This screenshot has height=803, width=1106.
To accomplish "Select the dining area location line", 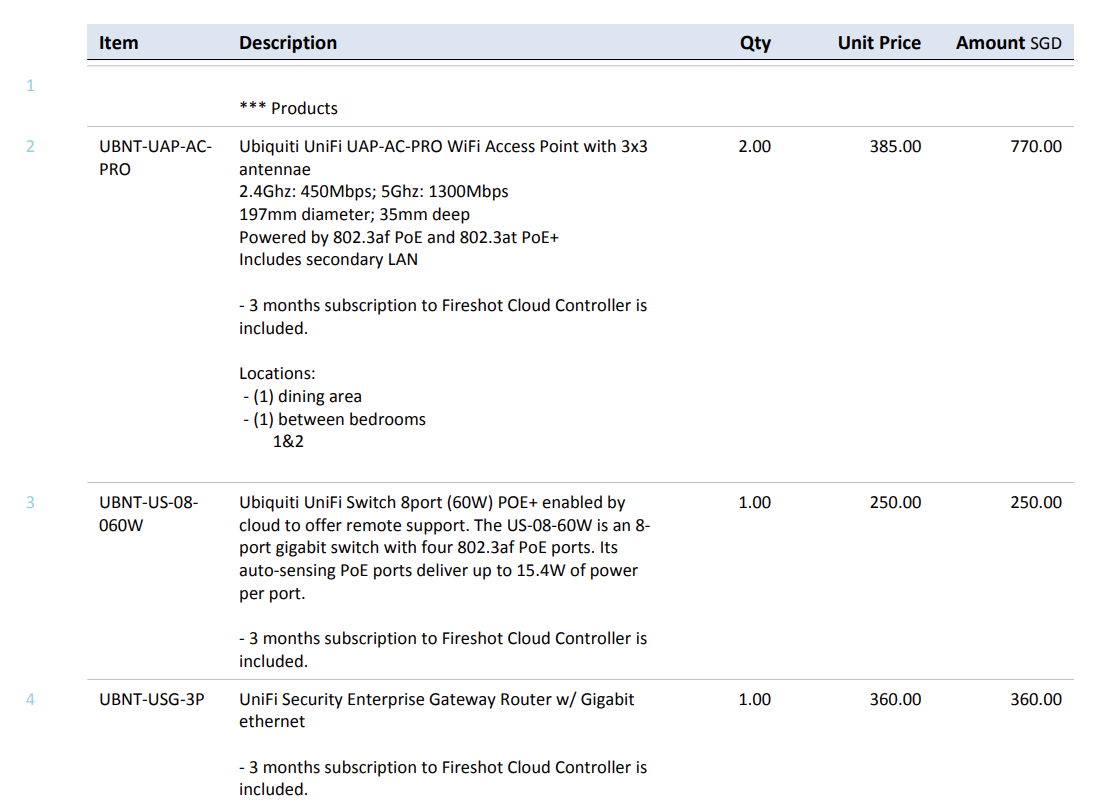I will tap(303, 396).
